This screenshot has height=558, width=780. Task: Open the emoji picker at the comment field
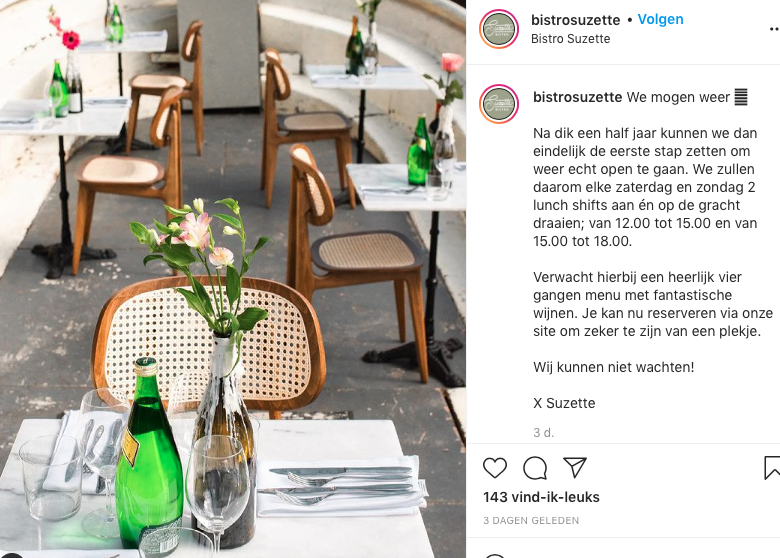tap(494, 556)
